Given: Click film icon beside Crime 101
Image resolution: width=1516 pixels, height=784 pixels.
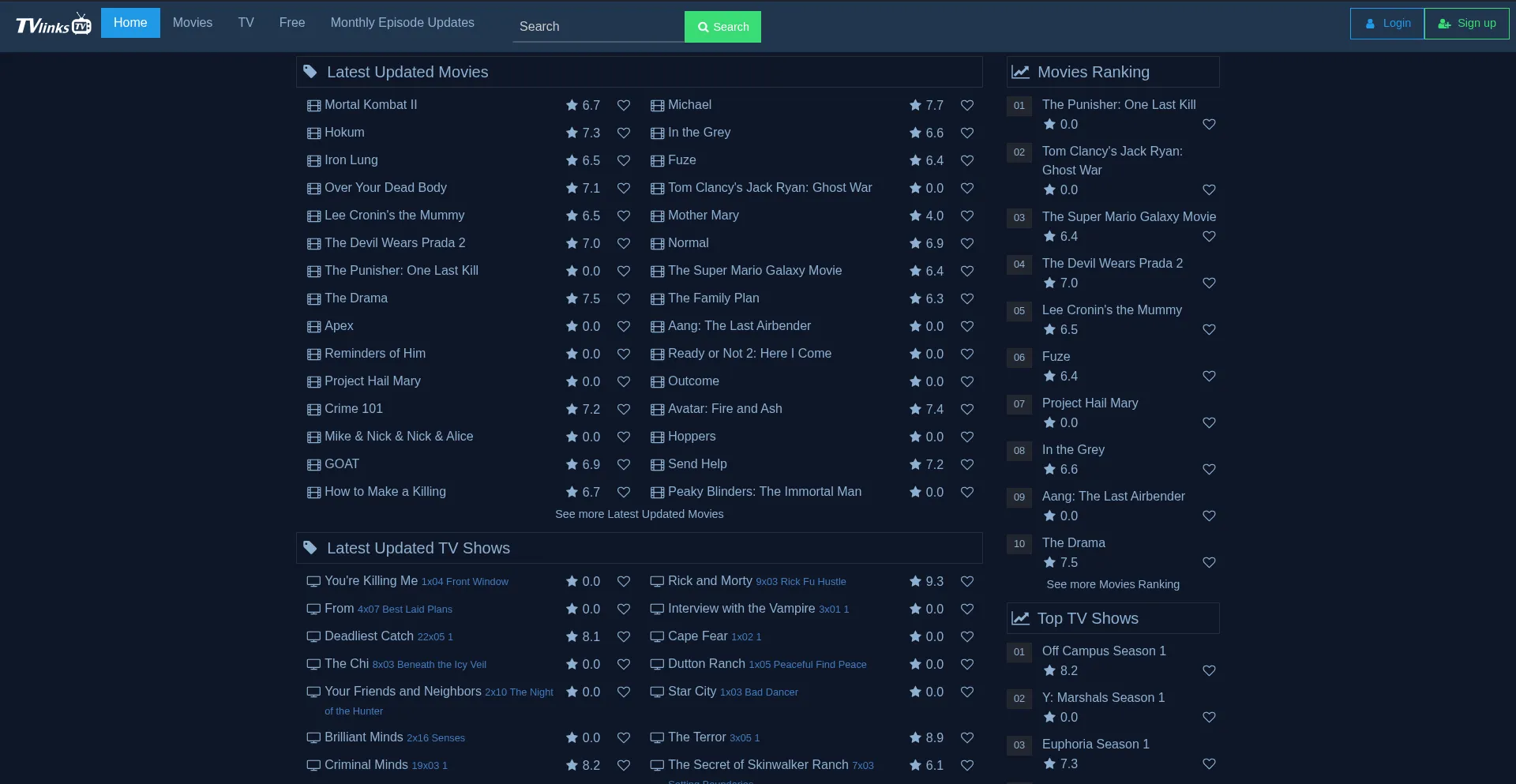Looking at the screenshot, I should pos(313,410).
